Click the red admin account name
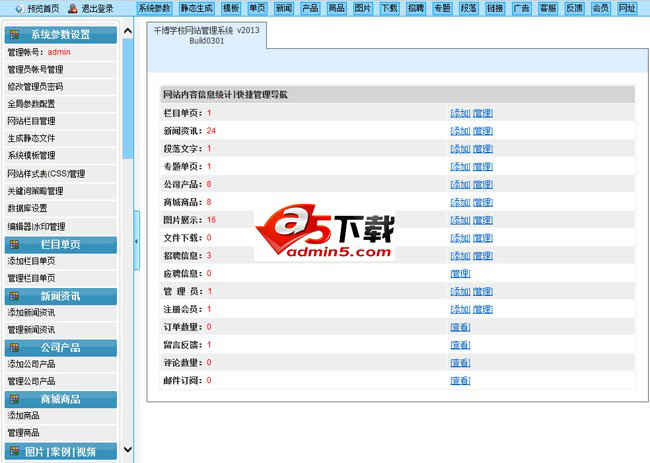This screenshot has height=463, width=650. coord(59,52)
